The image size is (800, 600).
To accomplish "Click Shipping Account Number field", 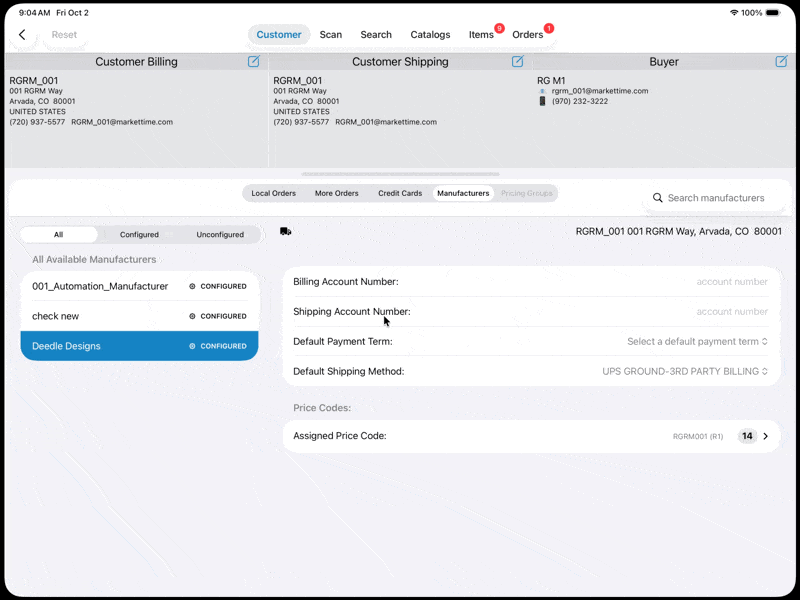I will pyautogui.click(x=531, y=312).
